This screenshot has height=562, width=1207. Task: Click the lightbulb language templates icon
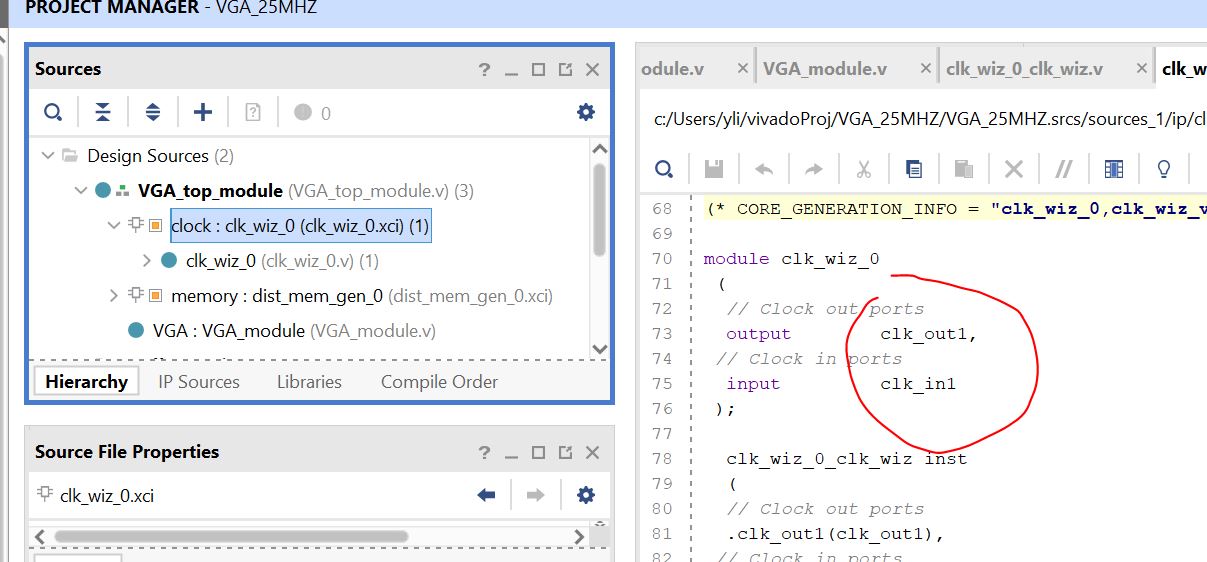pos(1164,169)
